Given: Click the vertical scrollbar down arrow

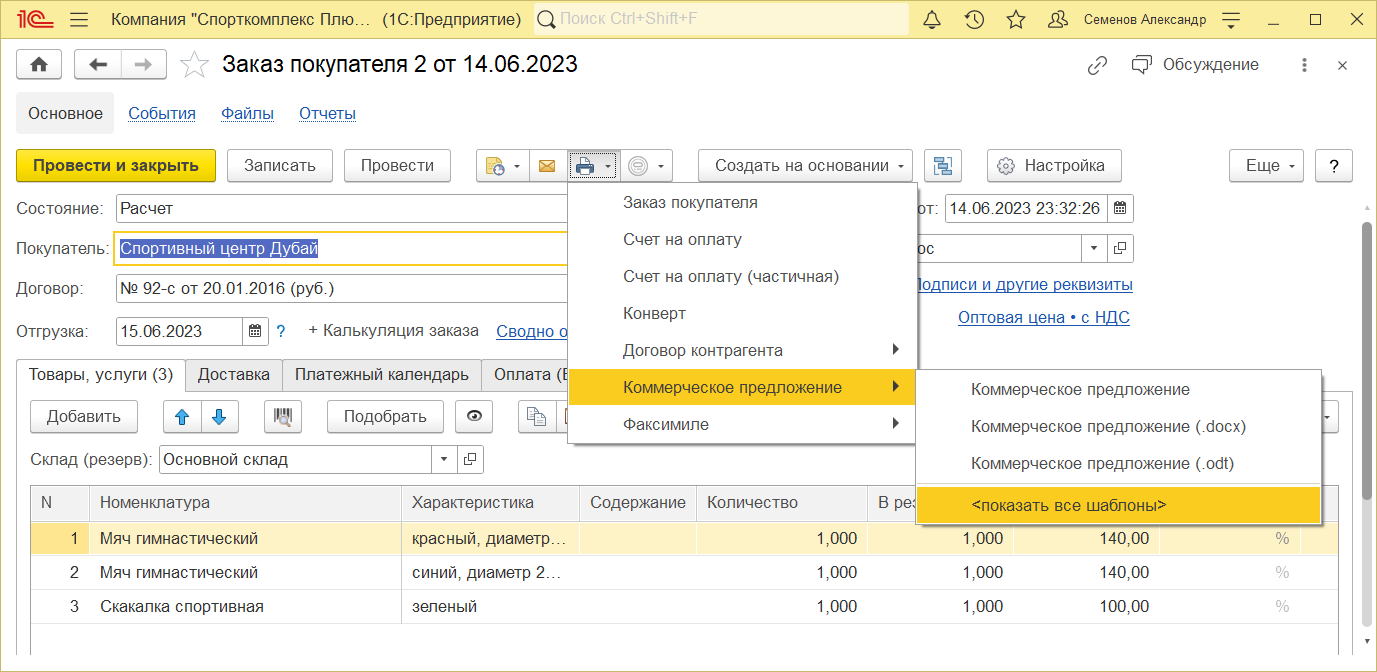Looking at the screenshot, I should [x=1367, y=640].
